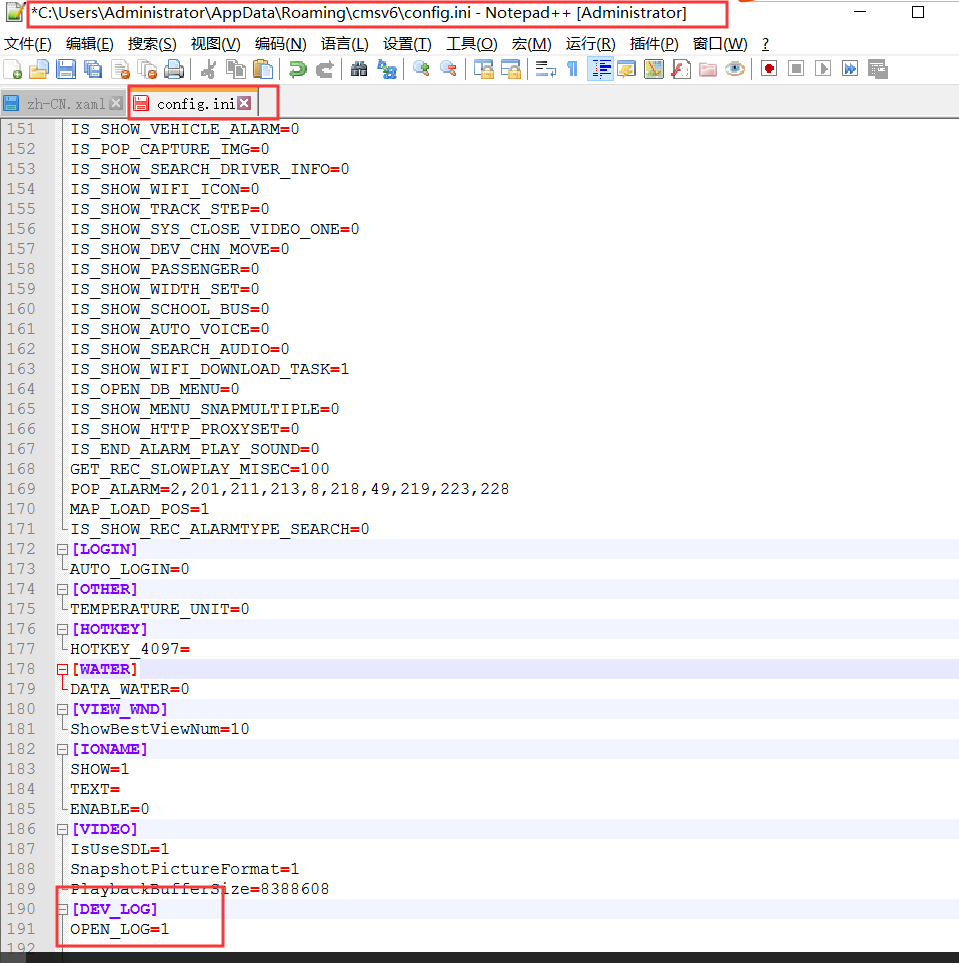Run macro multiple times icon
This screenshot has width=959, height=963.
coord(850,69)
